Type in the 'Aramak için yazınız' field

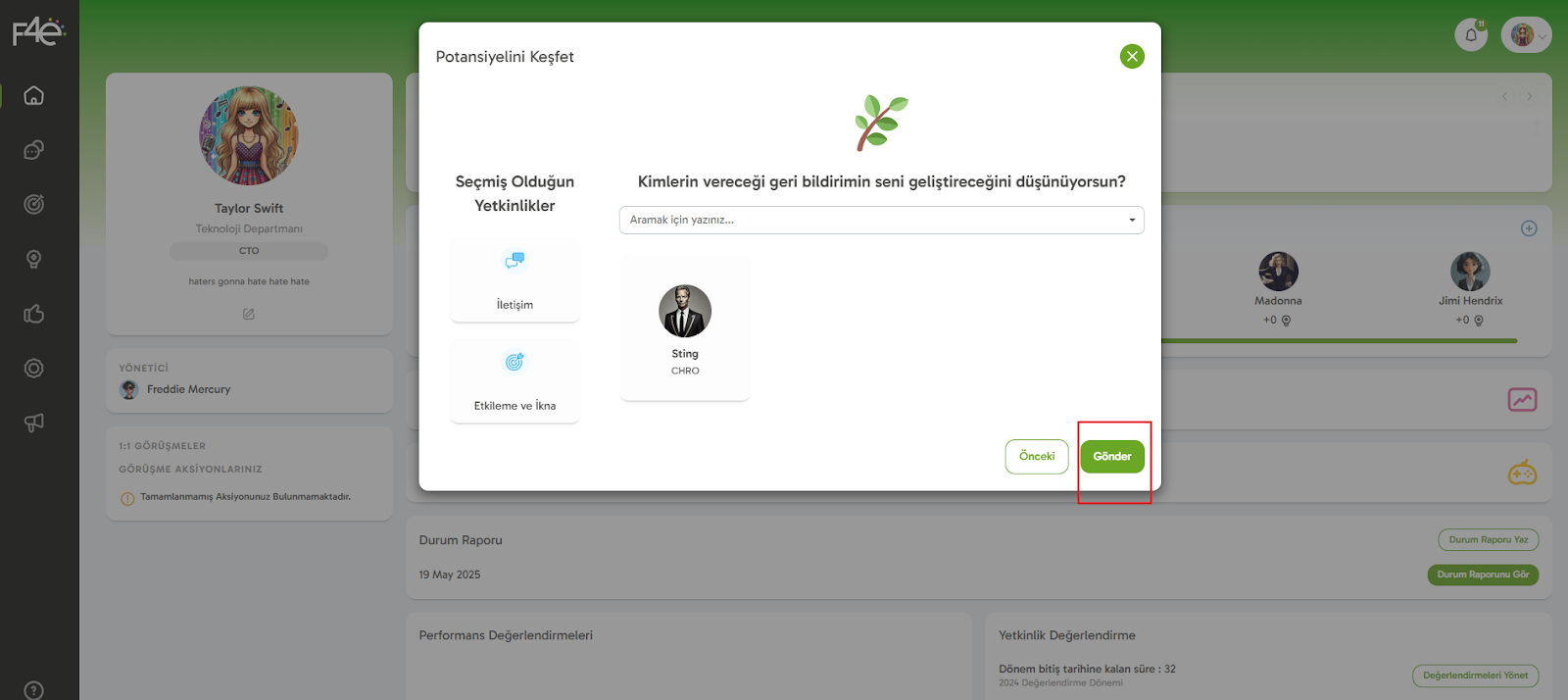(x=872, y=221)
